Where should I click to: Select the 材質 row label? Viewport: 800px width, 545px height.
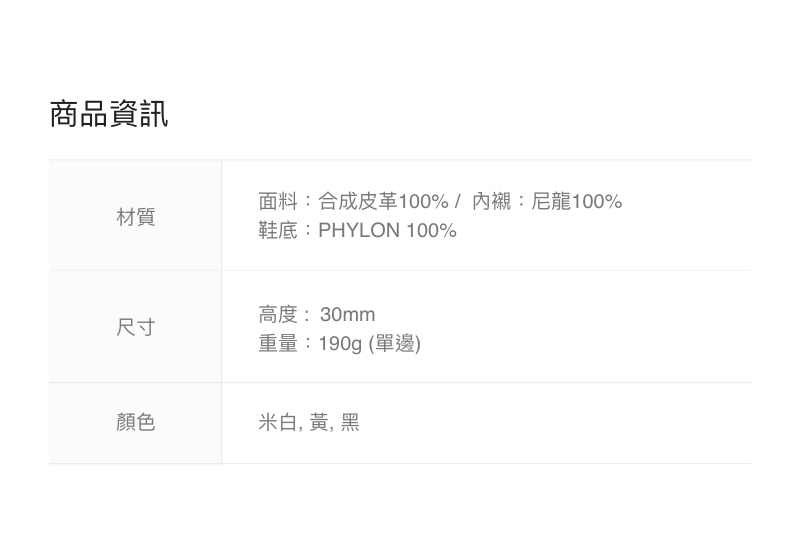click(x=136, y=216)
